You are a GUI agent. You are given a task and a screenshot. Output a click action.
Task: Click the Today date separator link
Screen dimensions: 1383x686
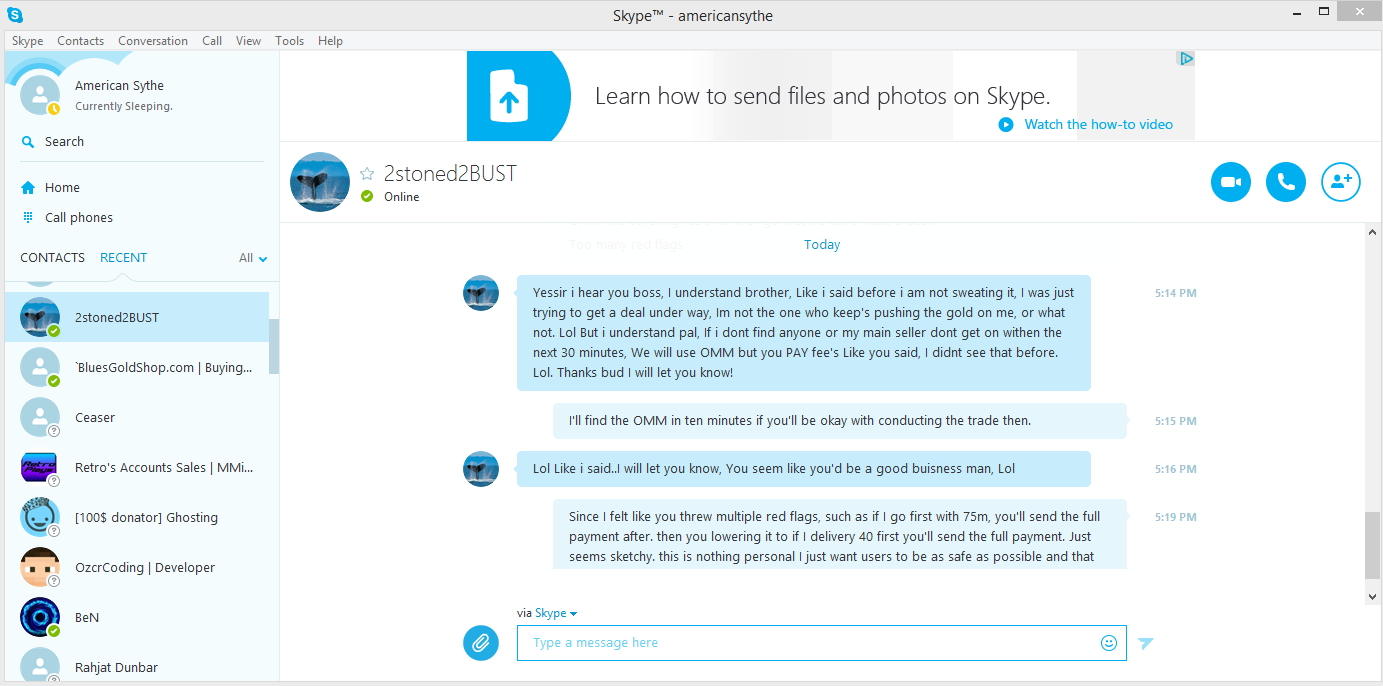point(822,244)
